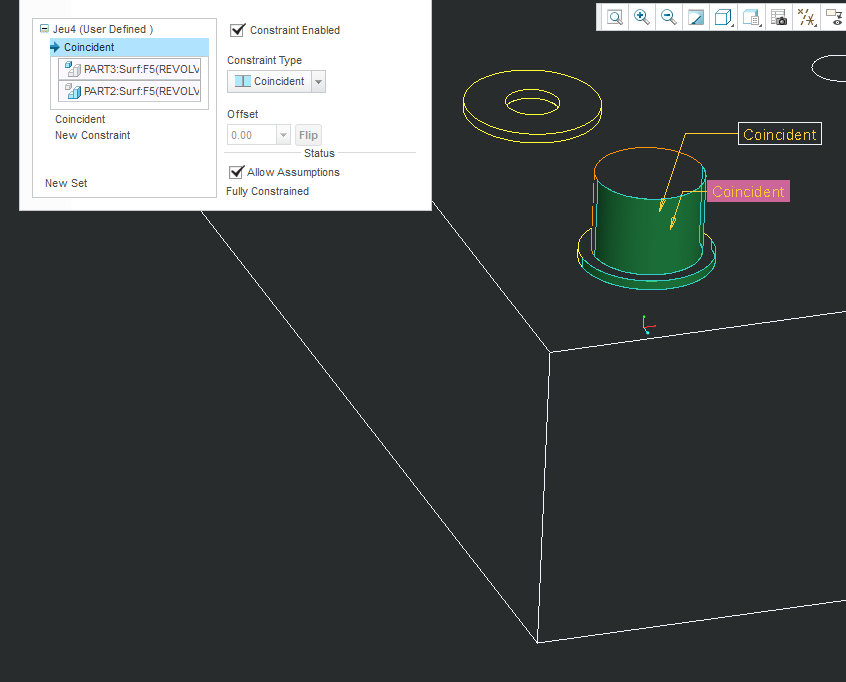This screenshot has width=846, height=682.
Task: Click New Set
Action: point(65,183)
